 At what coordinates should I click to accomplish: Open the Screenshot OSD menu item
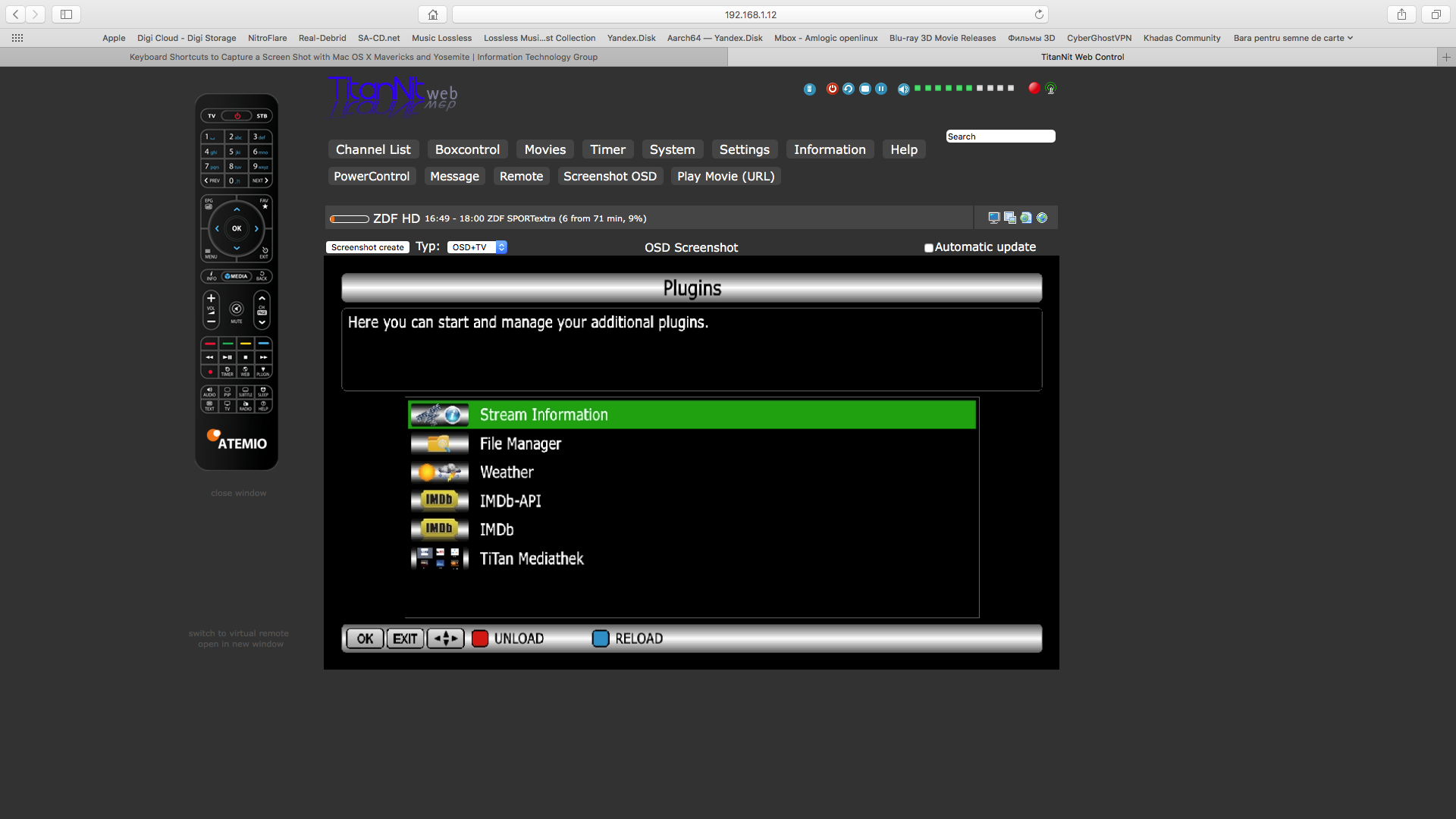[x=610, y=176]
